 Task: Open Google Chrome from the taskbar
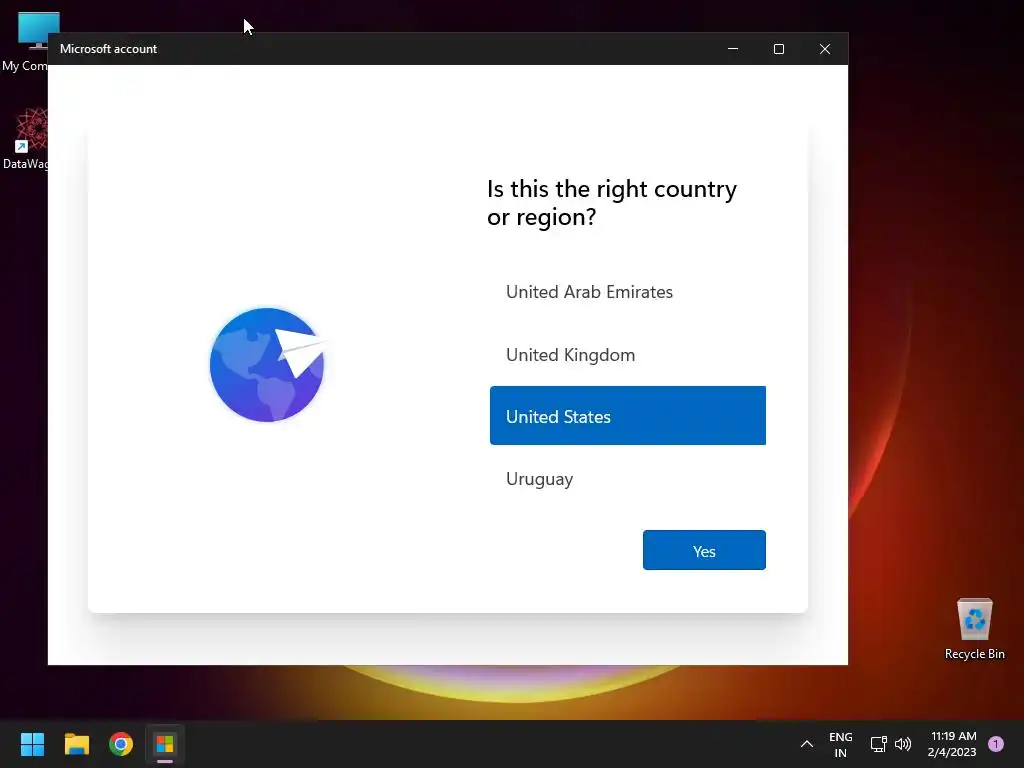121,744
